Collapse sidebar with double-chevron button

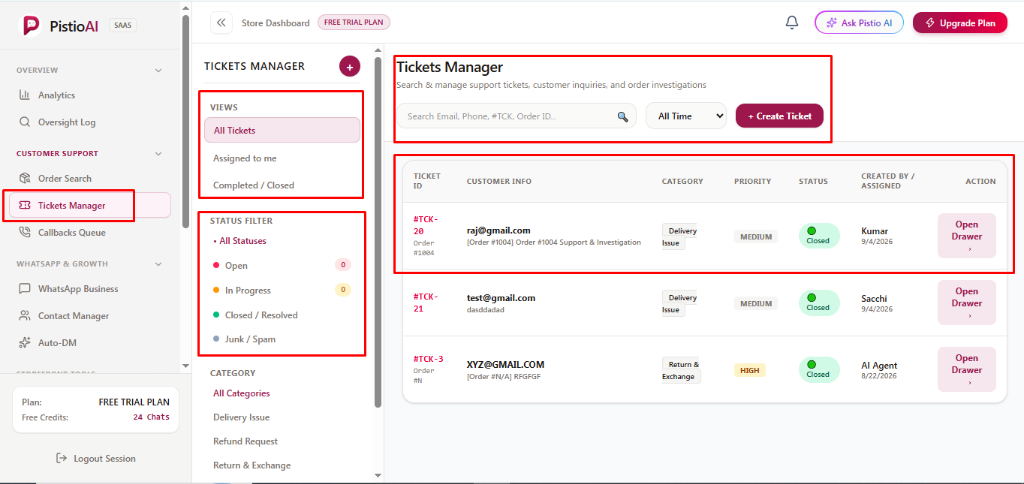coord(221,23)
